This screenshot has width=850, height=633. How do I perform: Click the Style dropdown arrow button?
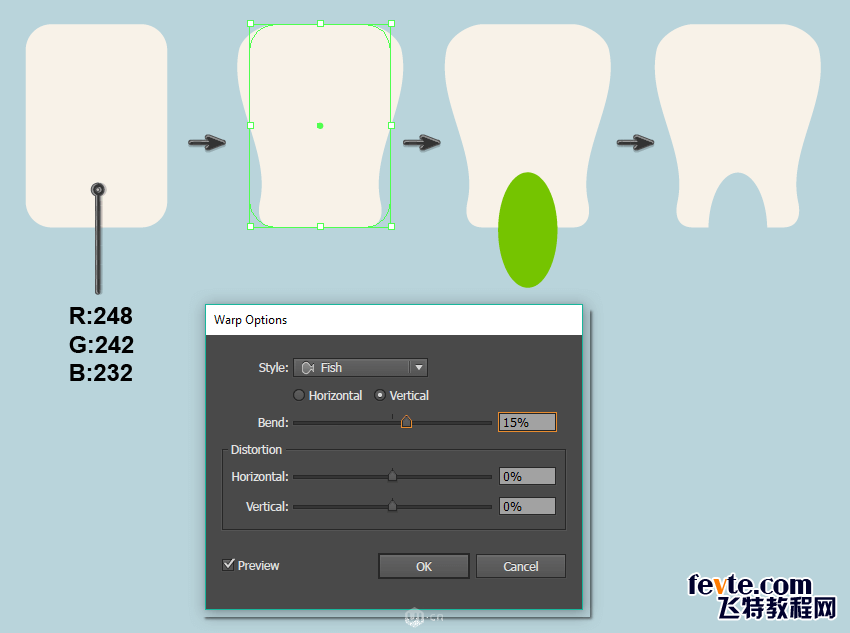point(418,367)
